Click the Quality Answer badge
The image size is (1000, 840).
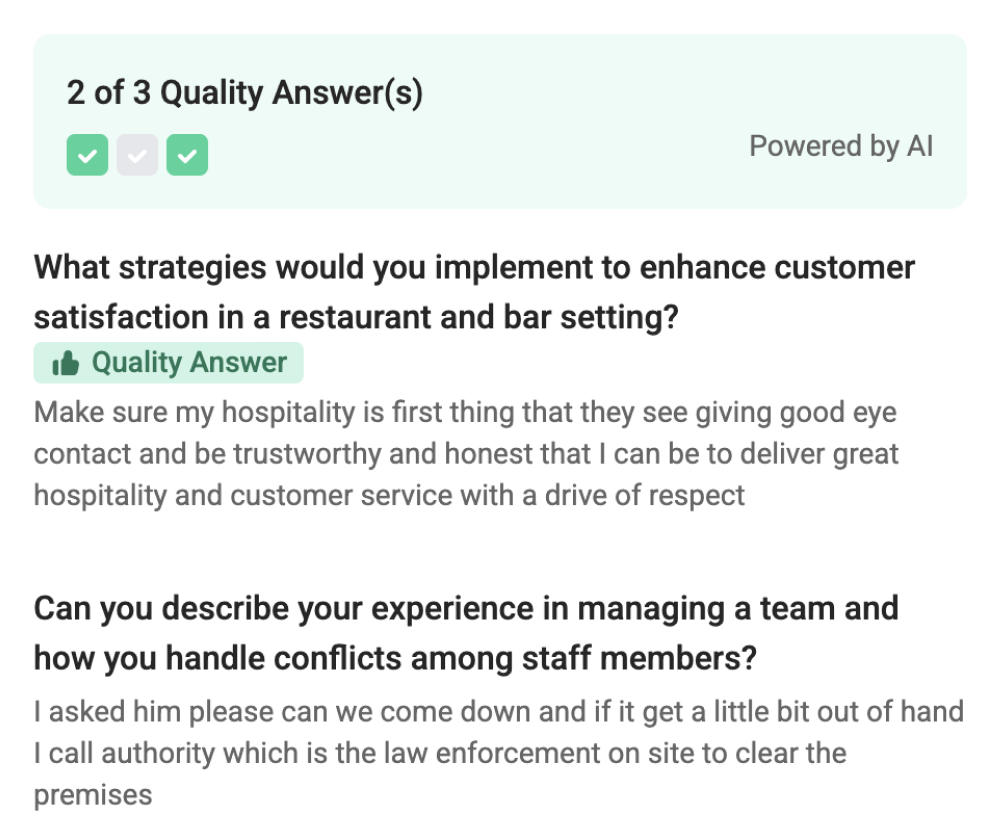point(168,363)
